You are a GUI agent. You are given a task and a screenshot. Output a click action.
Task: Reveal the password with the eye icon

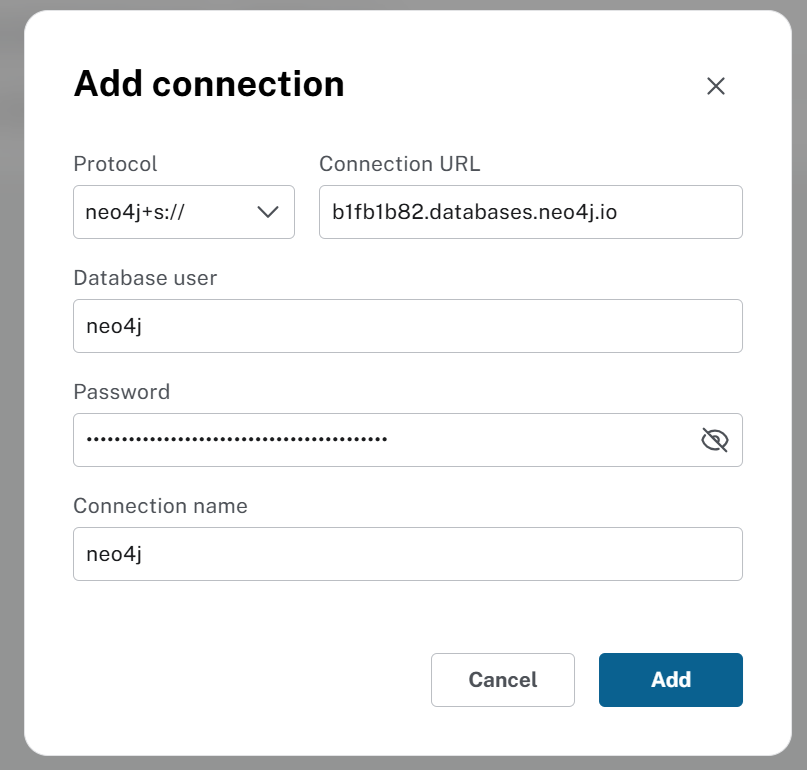pyautogui.click(x=714, y=440)
